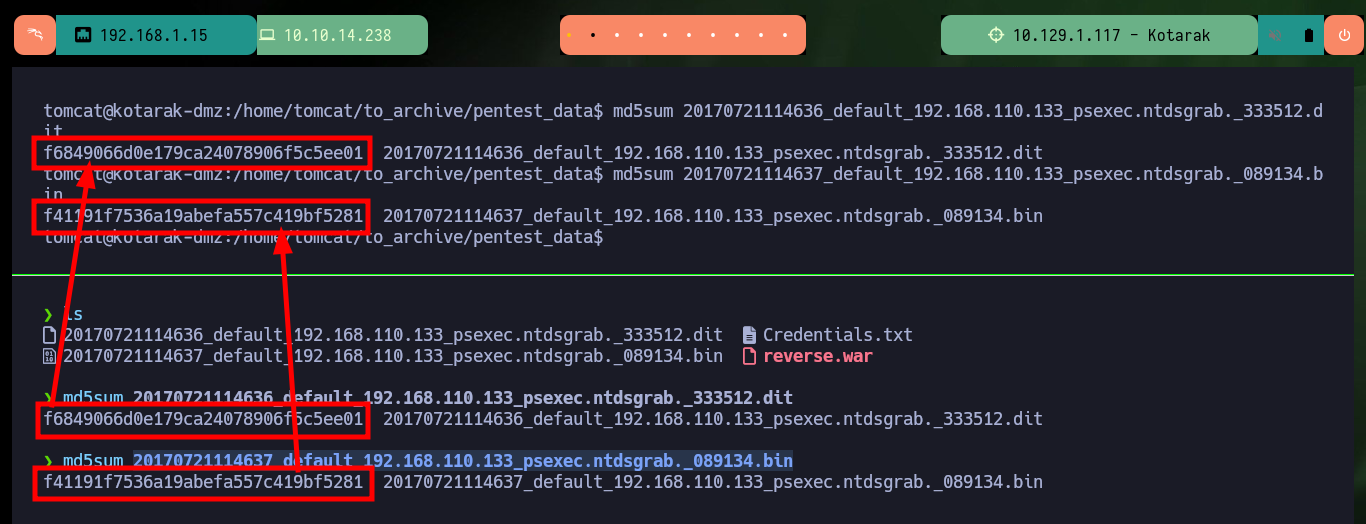Click the laptop icon beside 10.10.14.238
The height and width of the screenshot is (524, 1366).
(x=267, y=35)
